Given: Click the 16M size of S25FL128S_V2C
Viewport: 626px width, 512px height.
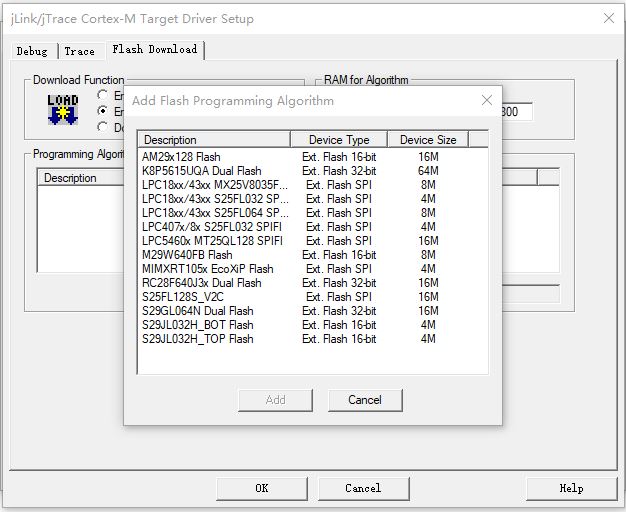Looking at the screenshot, I should (x=428, y=297).
